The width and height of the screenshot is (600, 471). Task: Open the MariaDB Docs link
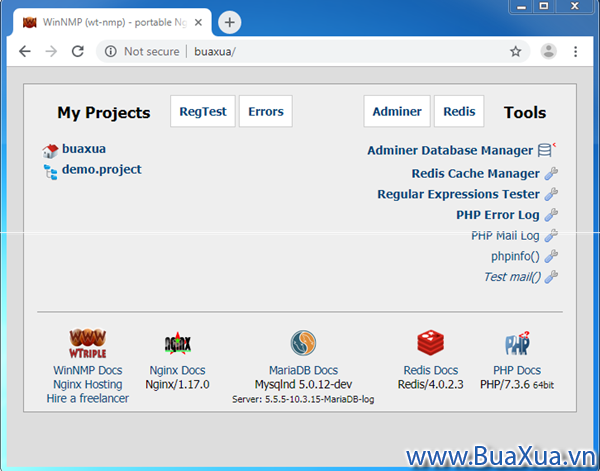click(303, 370)
